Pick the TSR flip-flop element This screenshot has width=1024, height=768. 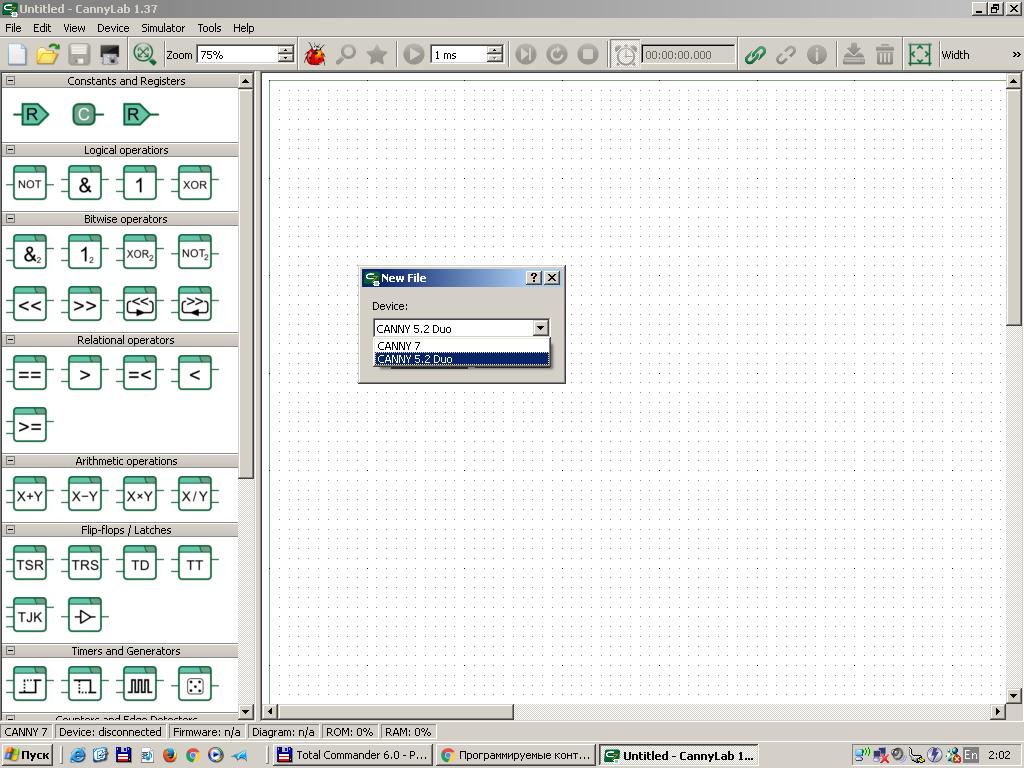(x=30, y=564)
